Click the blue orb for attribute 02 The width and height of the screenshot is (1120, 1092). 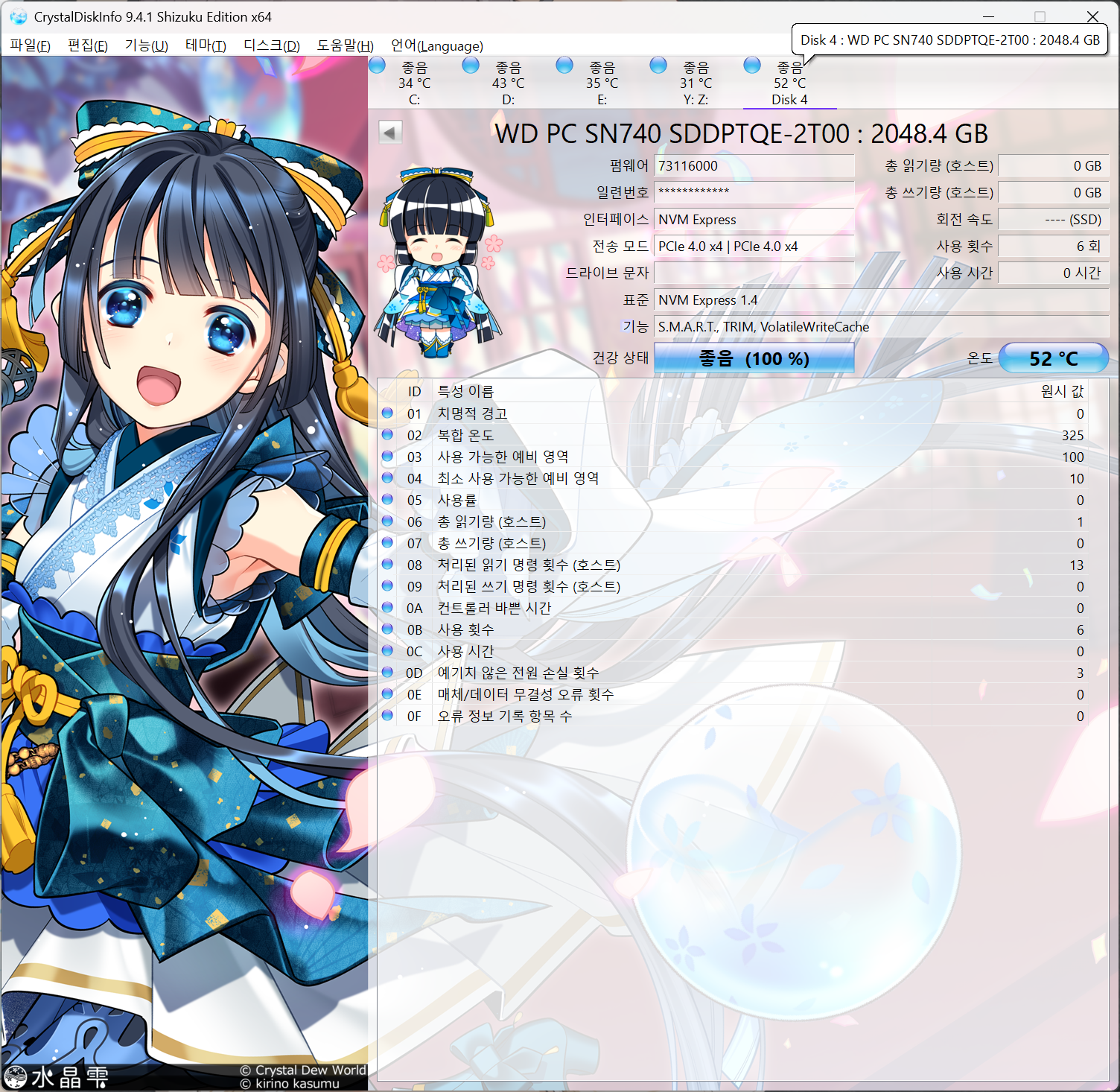pyautogui.click(x=387, y=434)
